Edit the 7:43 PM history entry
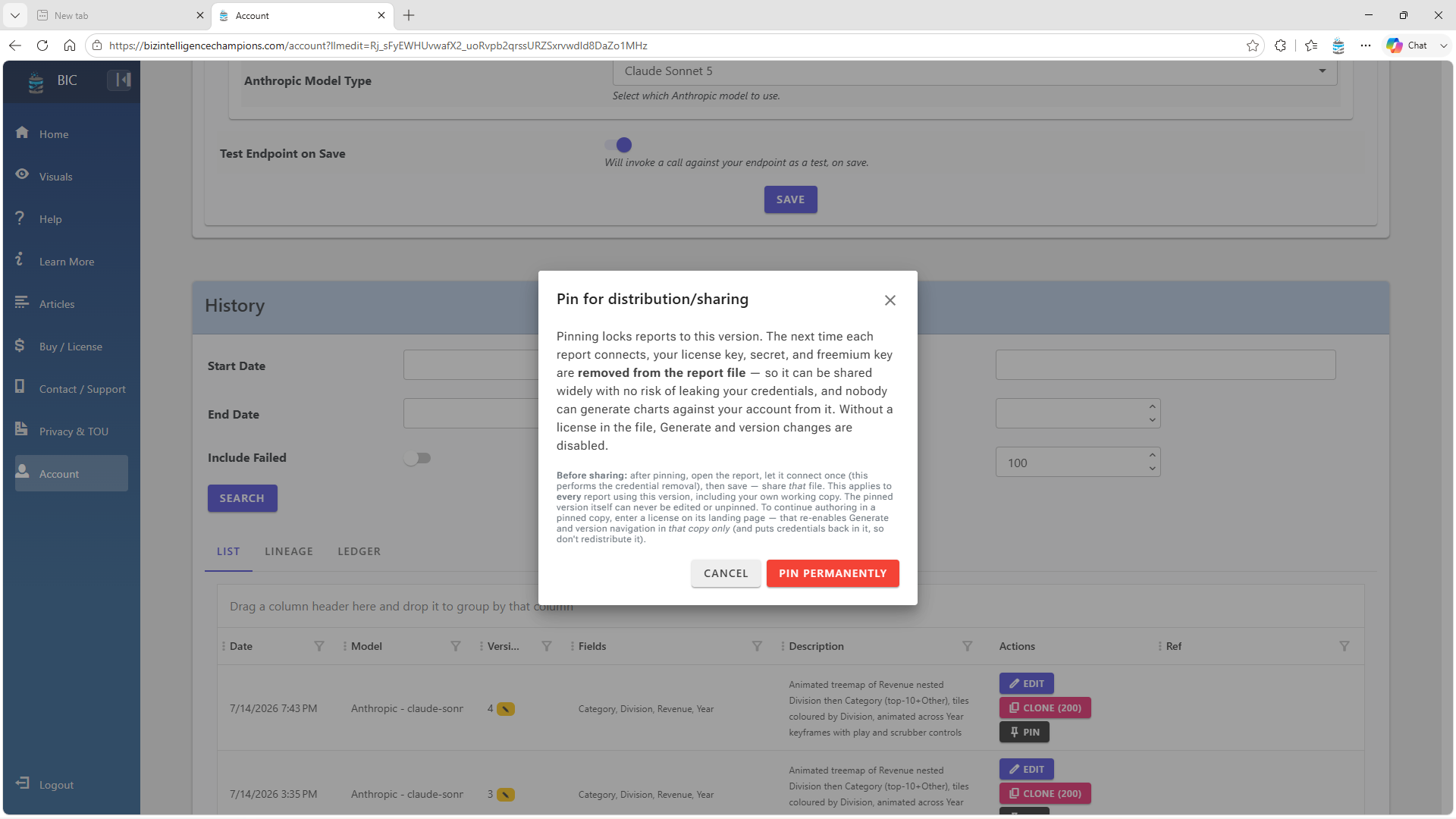The height and width of the screenshot is (819, 1456). [x=1026, y=683]
